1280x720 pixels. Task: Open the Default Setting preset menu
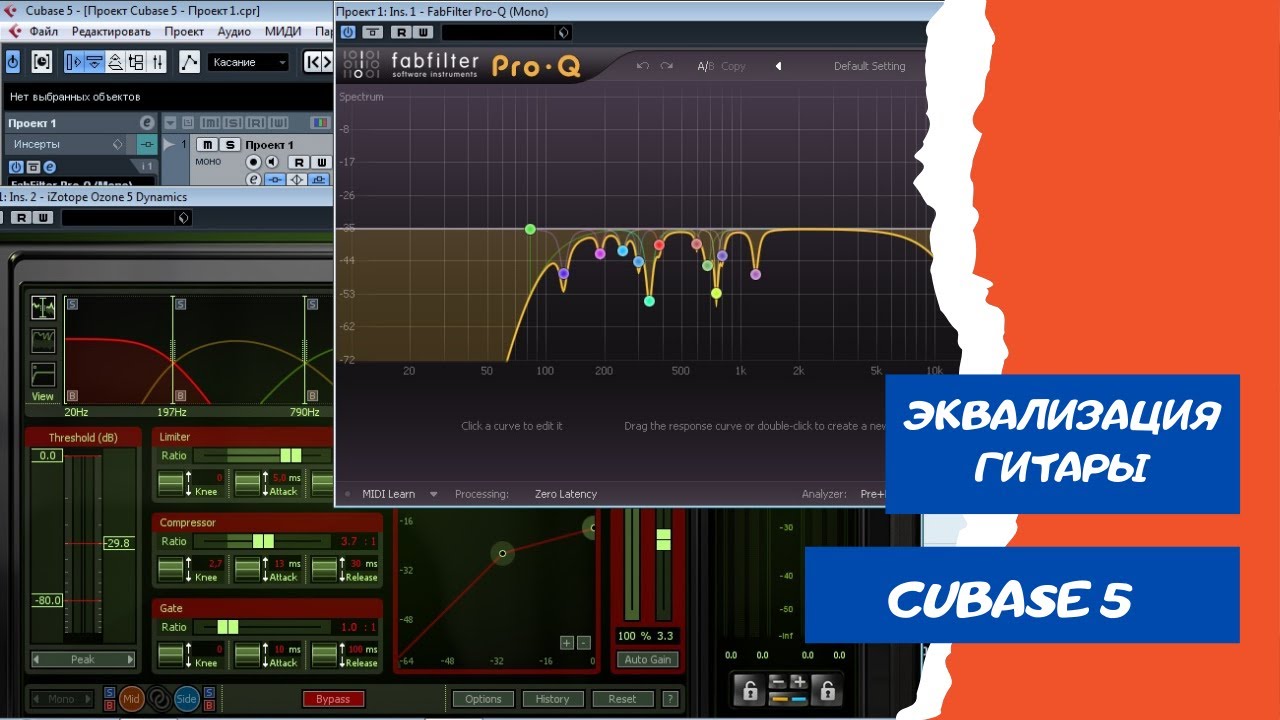tap(869, 66)
